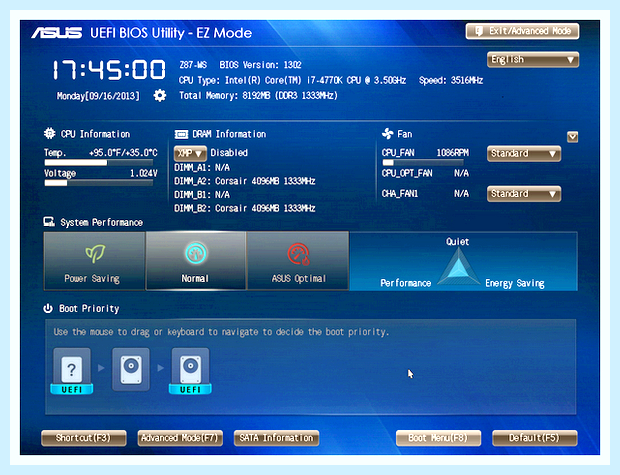This screenshot has height=475, width=620.
Task: Click the DIMM_A1 N/A entry
Action: point(202,168)
